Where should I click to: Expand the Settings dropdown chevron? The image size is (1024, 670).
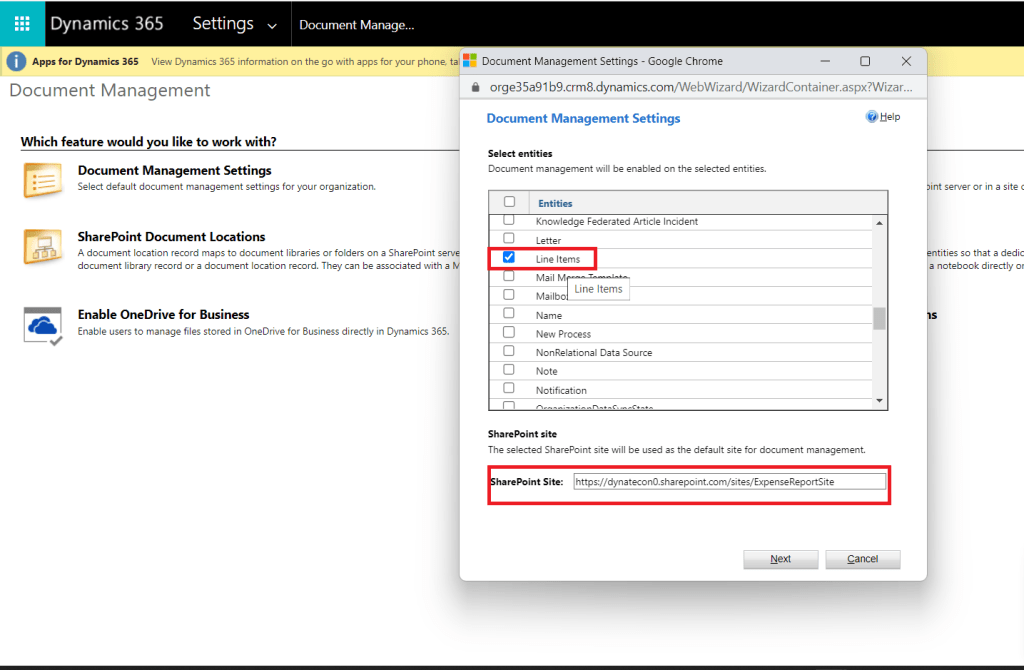pos(272,25)
